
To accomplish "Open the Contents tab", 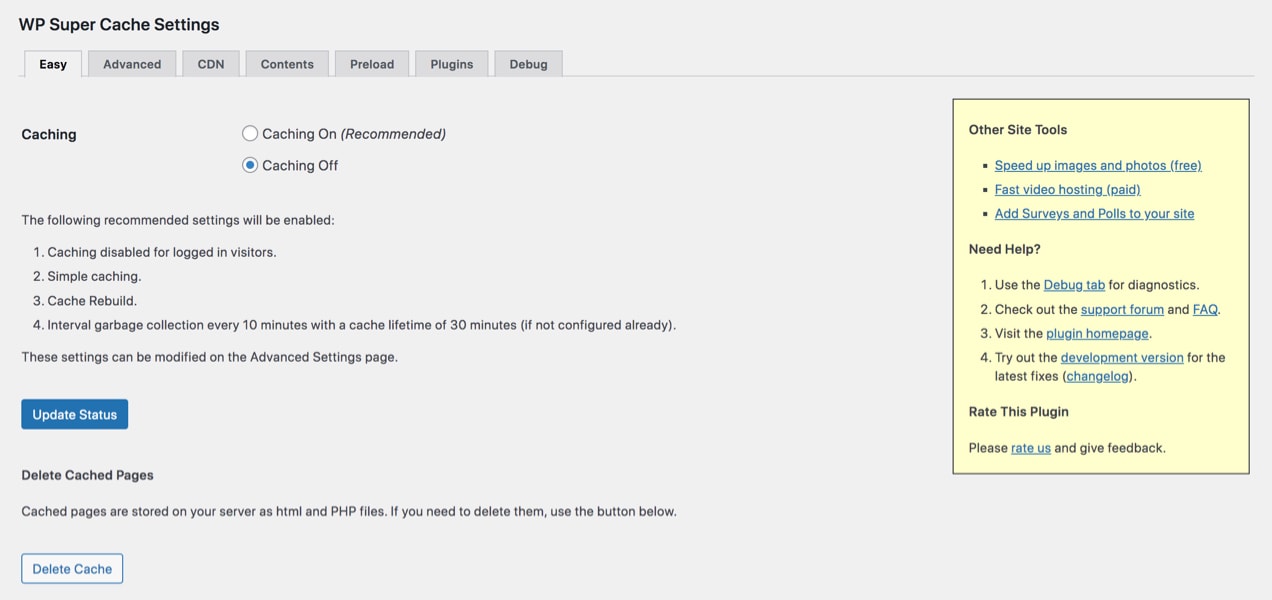I will pos(287,64).
